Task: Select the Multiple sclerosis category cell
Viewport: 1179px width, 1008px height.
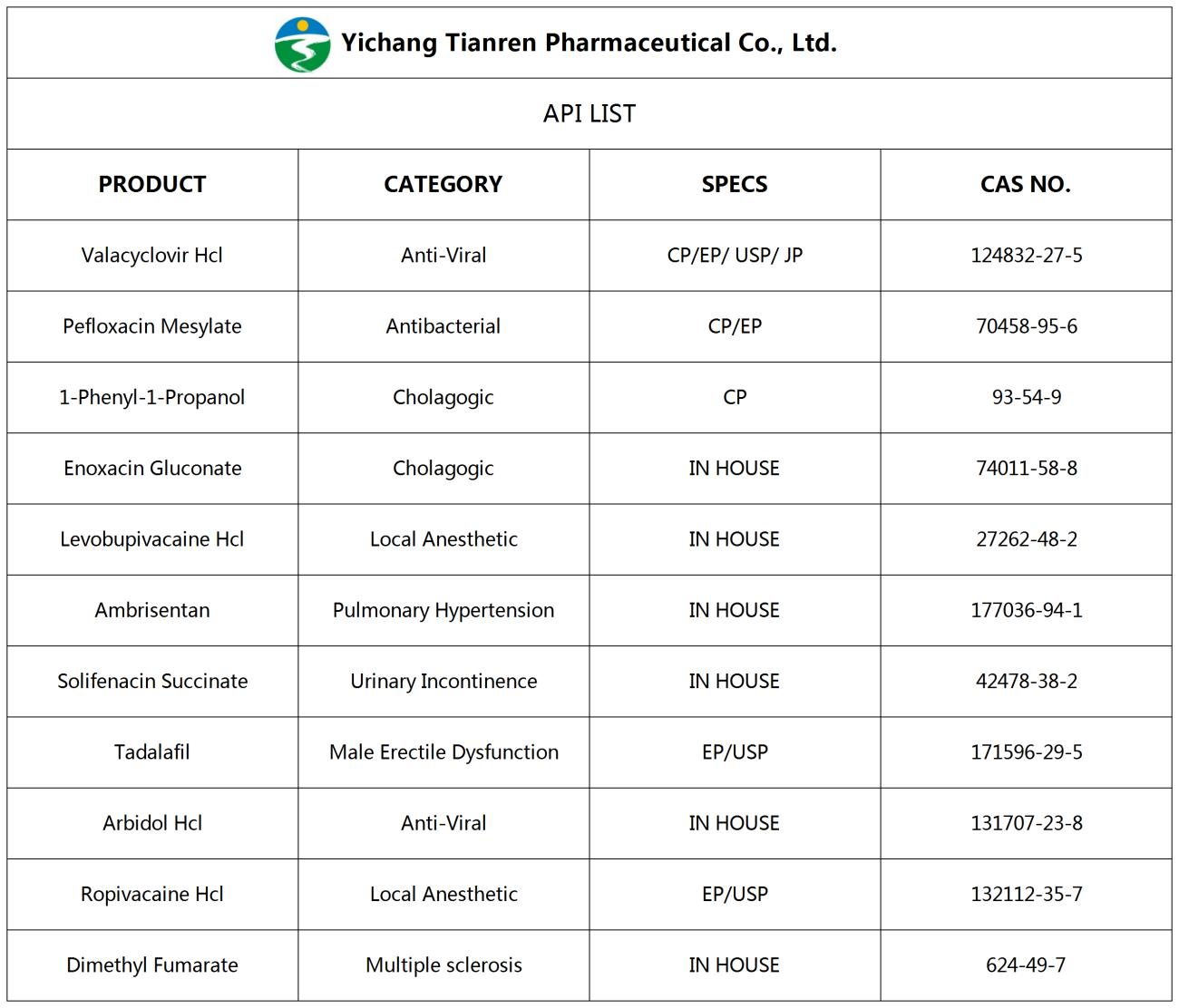Action: point(443,965)
